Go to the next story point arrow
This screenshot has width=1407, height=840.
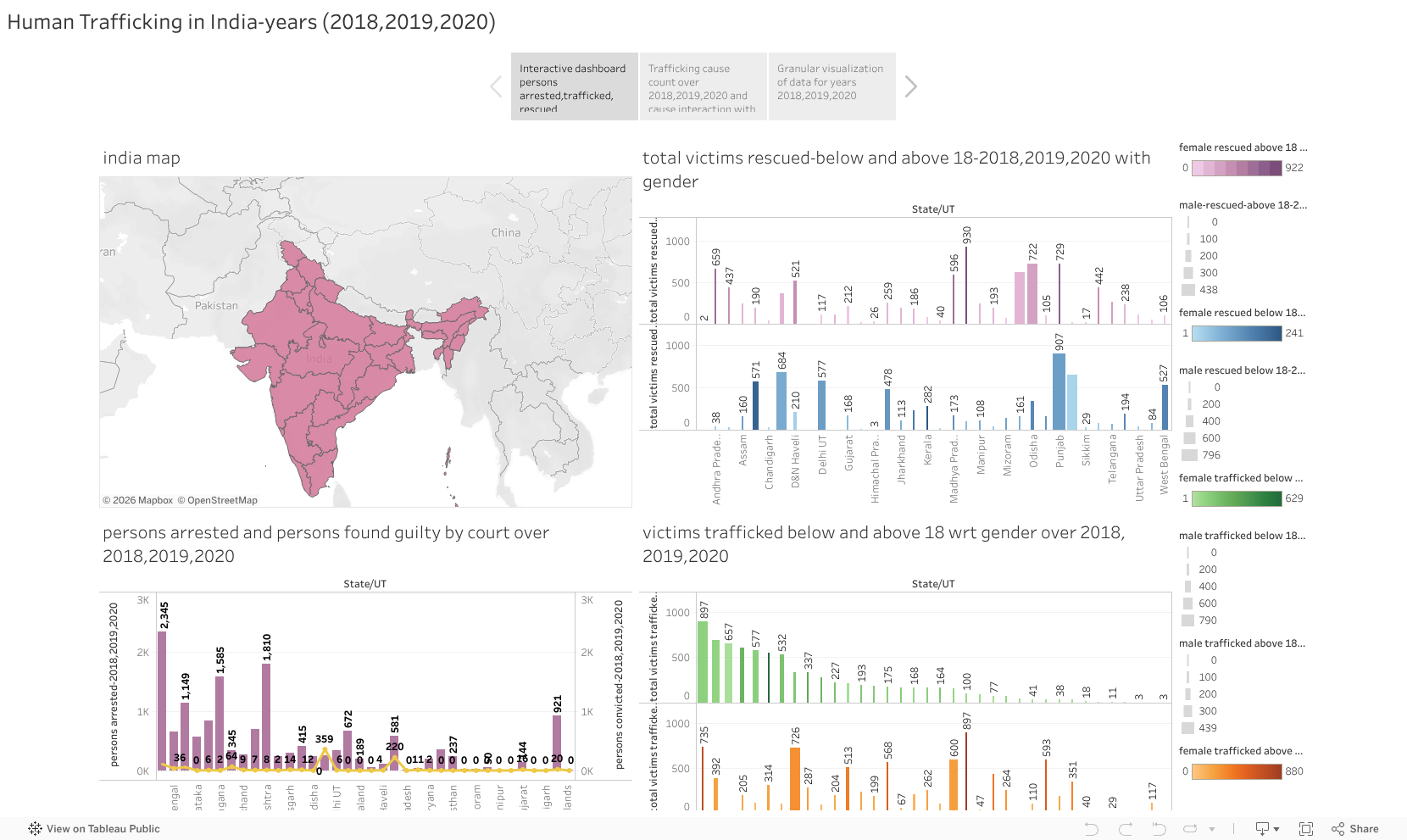point(910,86)
